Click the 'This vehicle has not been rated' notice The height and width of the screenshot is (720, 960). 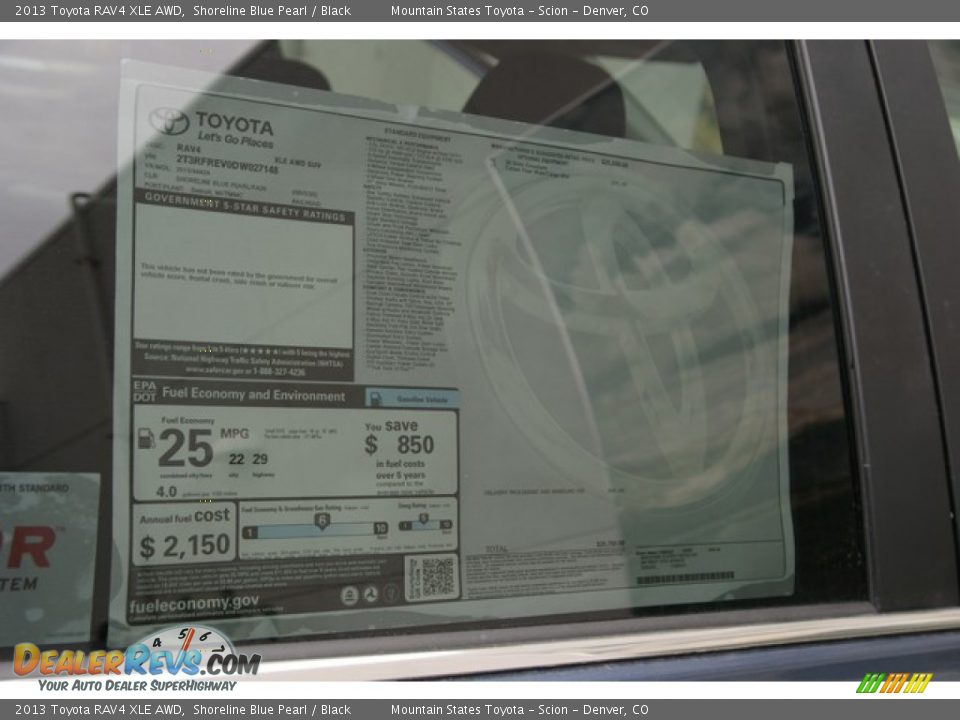tap(239, 276)
